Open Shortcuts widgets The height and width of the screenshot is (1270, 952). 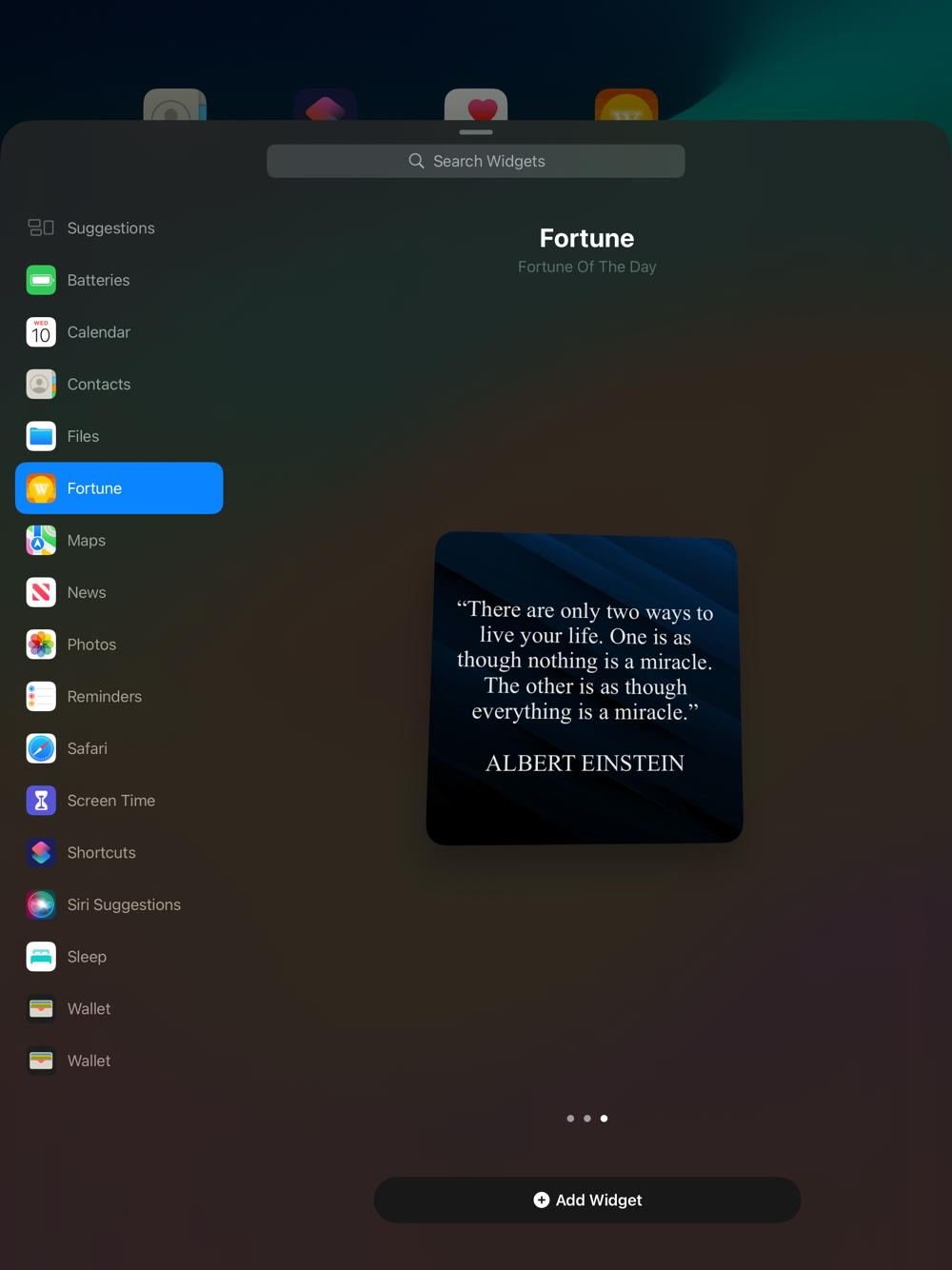tap(119, 852)
